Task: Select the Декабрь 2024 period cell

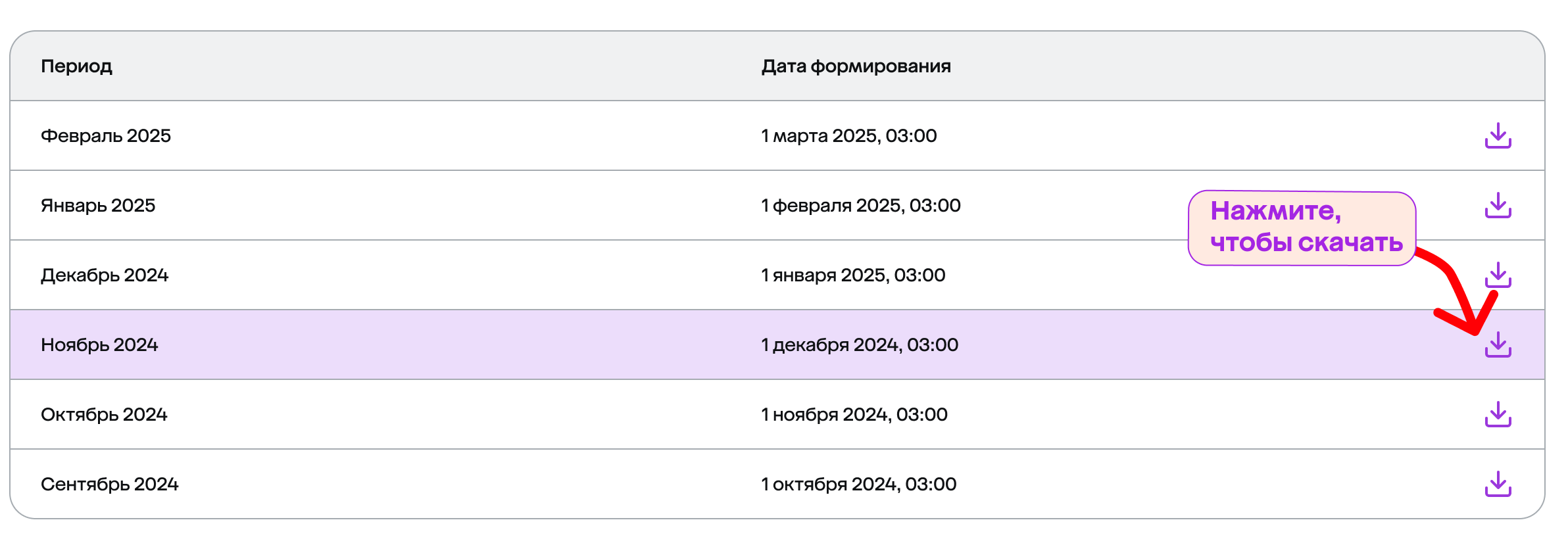Action: (x=105, y=275)
